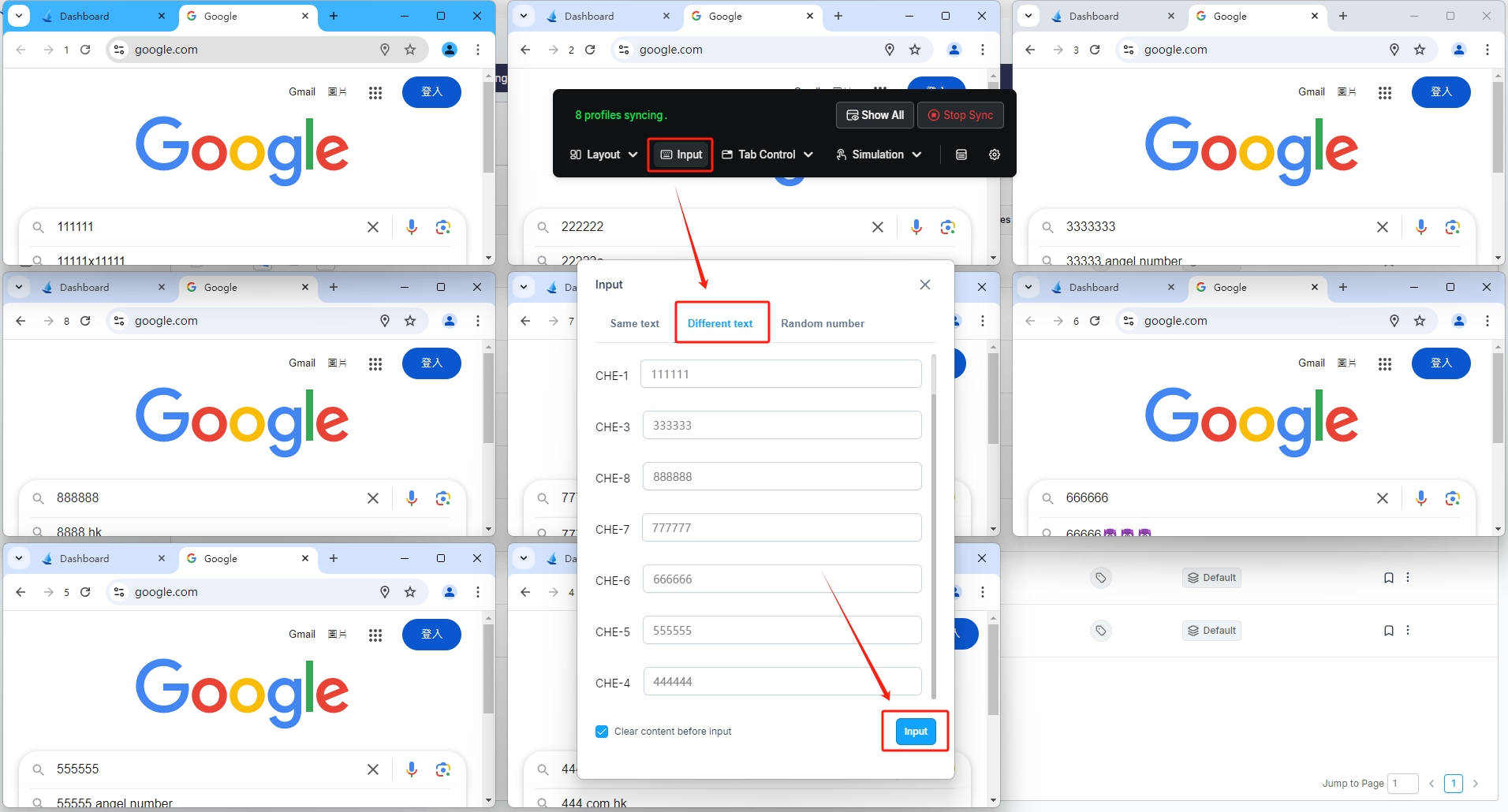Open more options dots in the upper Default row

[1408, 578]
